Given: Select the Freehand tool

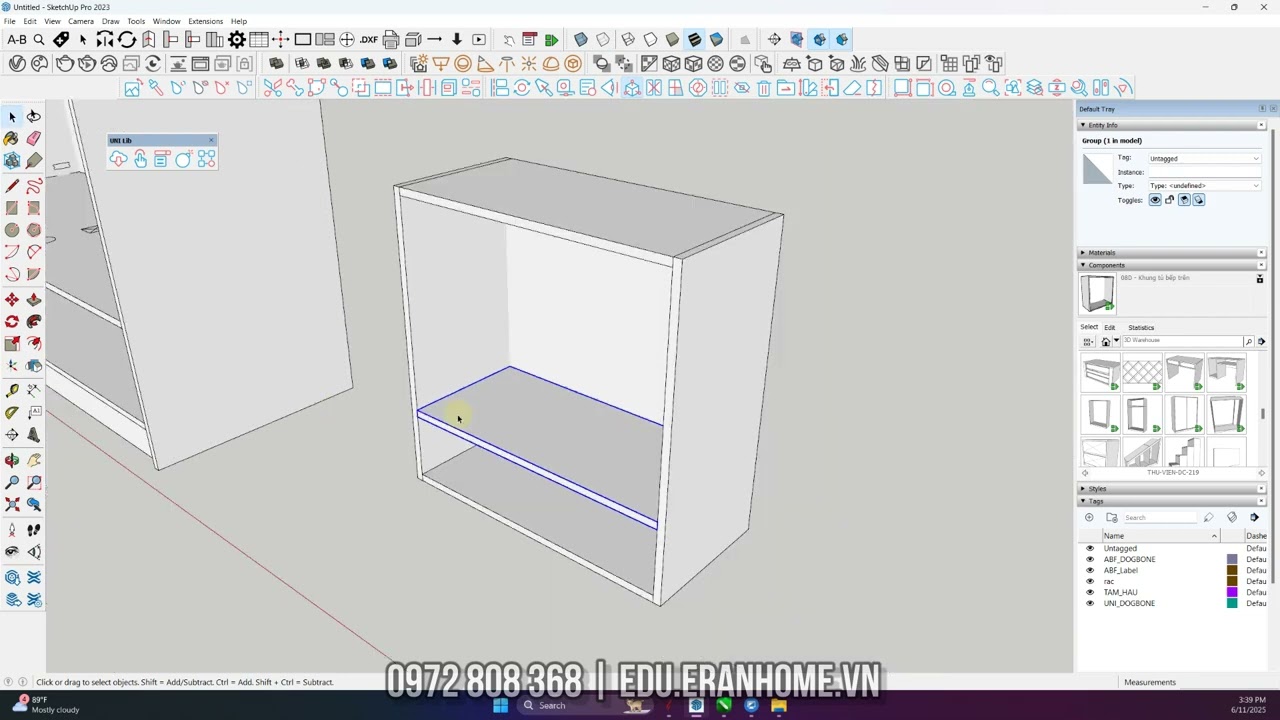Looking at the screenshot, I should click(x=34, y=186).
